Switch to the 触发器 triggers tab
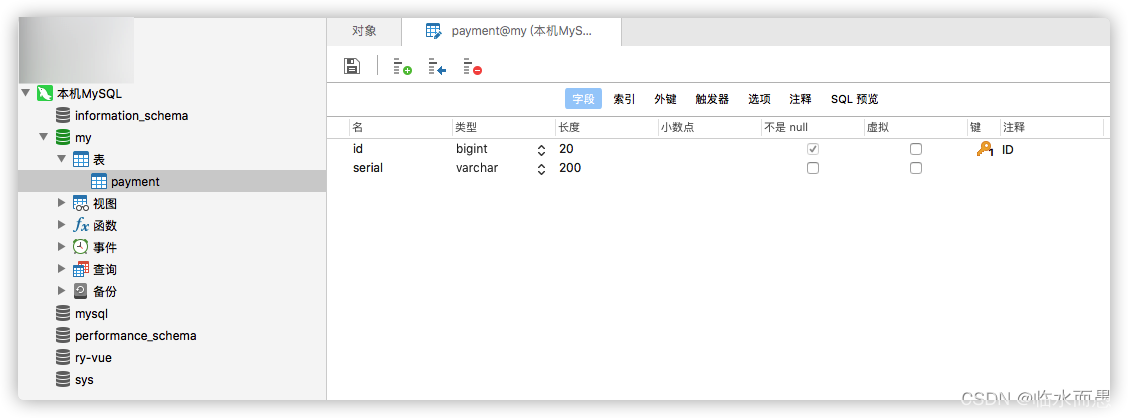The height and width of the screenshot is (418, 1128). click(712, 99)
